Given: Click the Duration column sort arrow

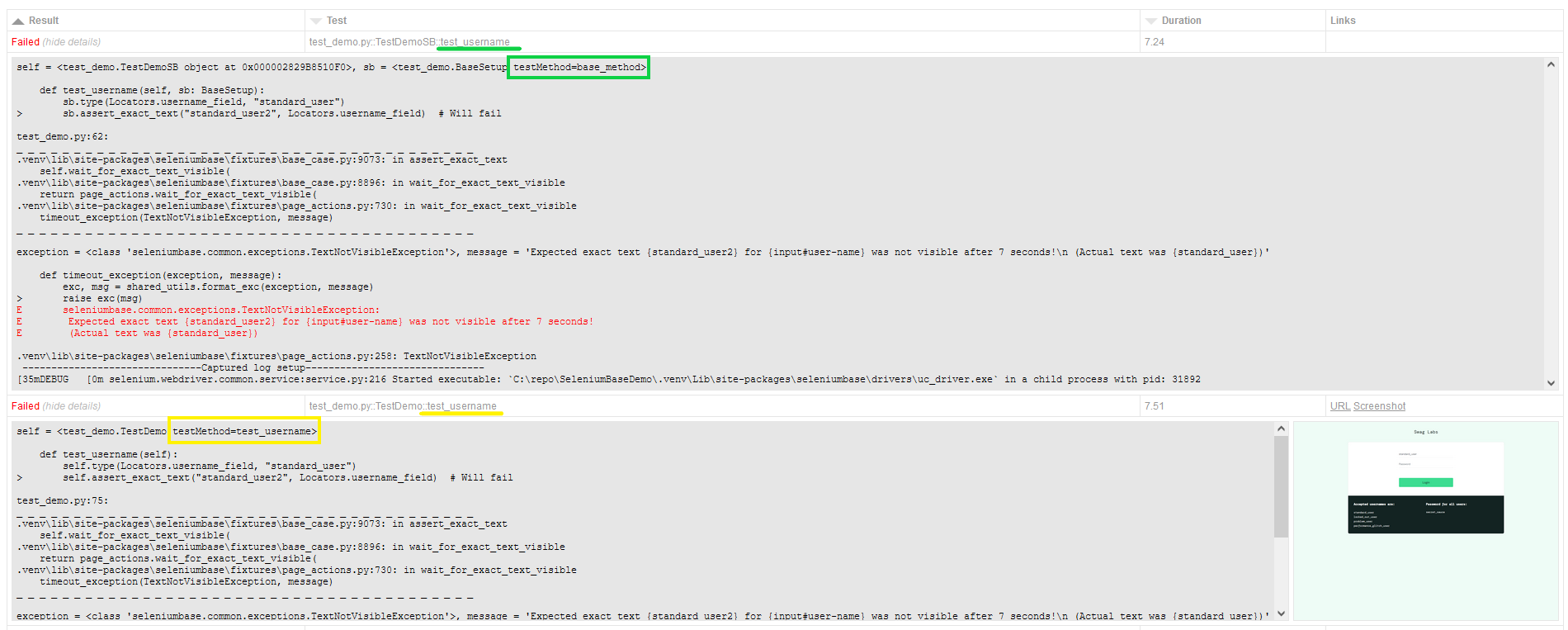Looking at the screenshot, I should pos(1150,21).
